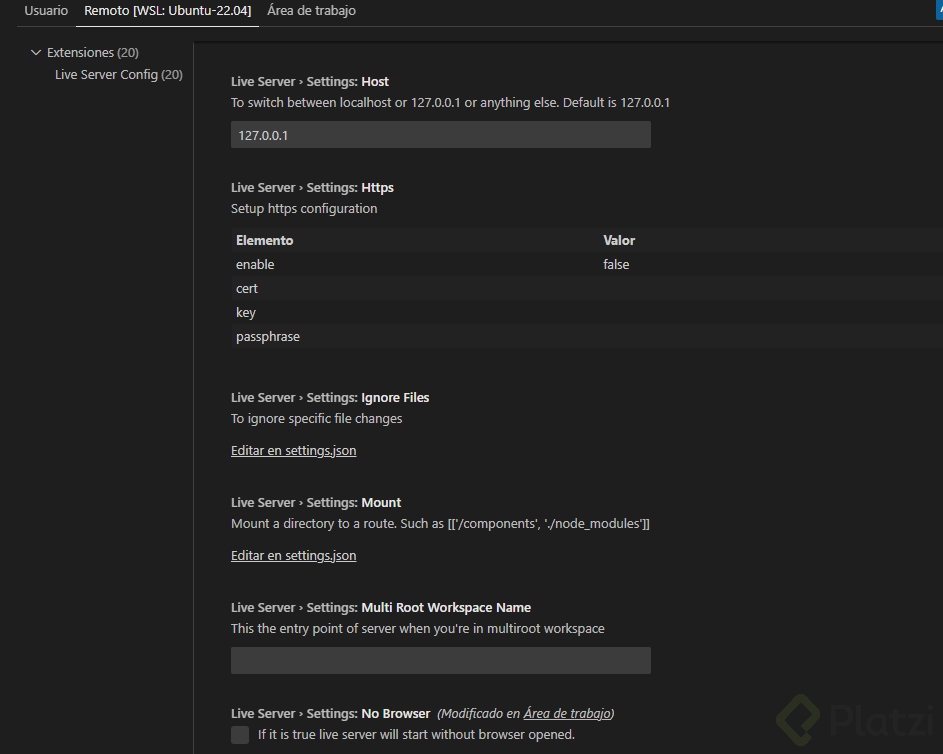
Task: Open Editar en settings.json under Mount
Action: 293,556
